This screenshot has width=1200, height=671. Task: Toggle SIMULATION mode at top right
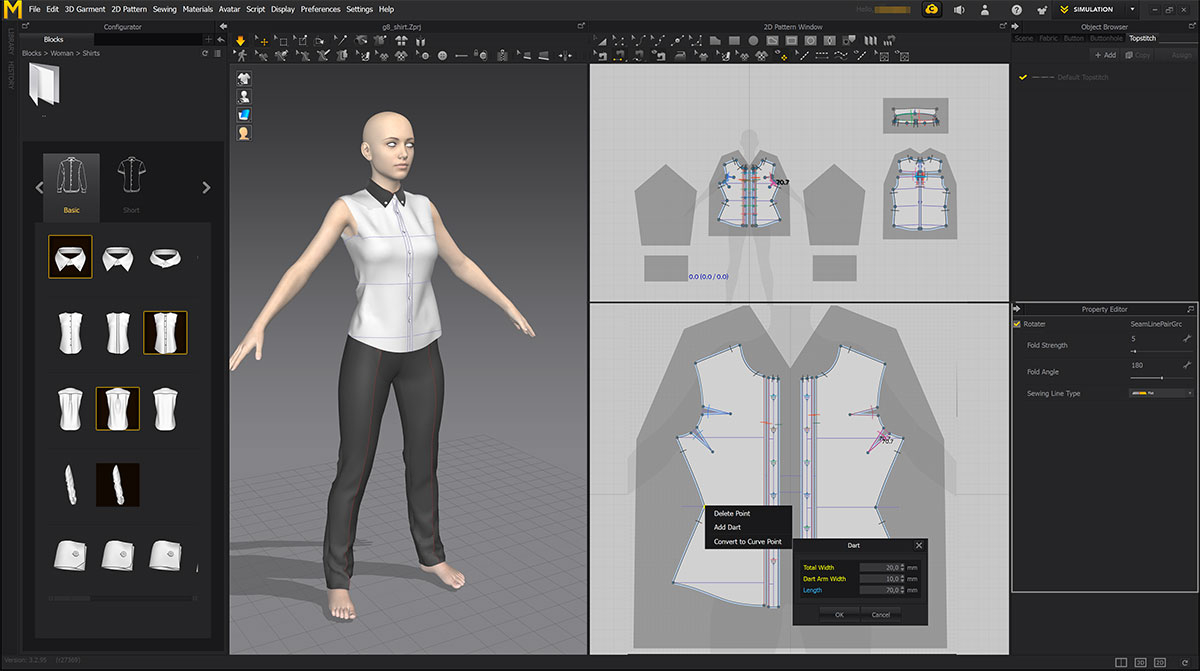1090,9
